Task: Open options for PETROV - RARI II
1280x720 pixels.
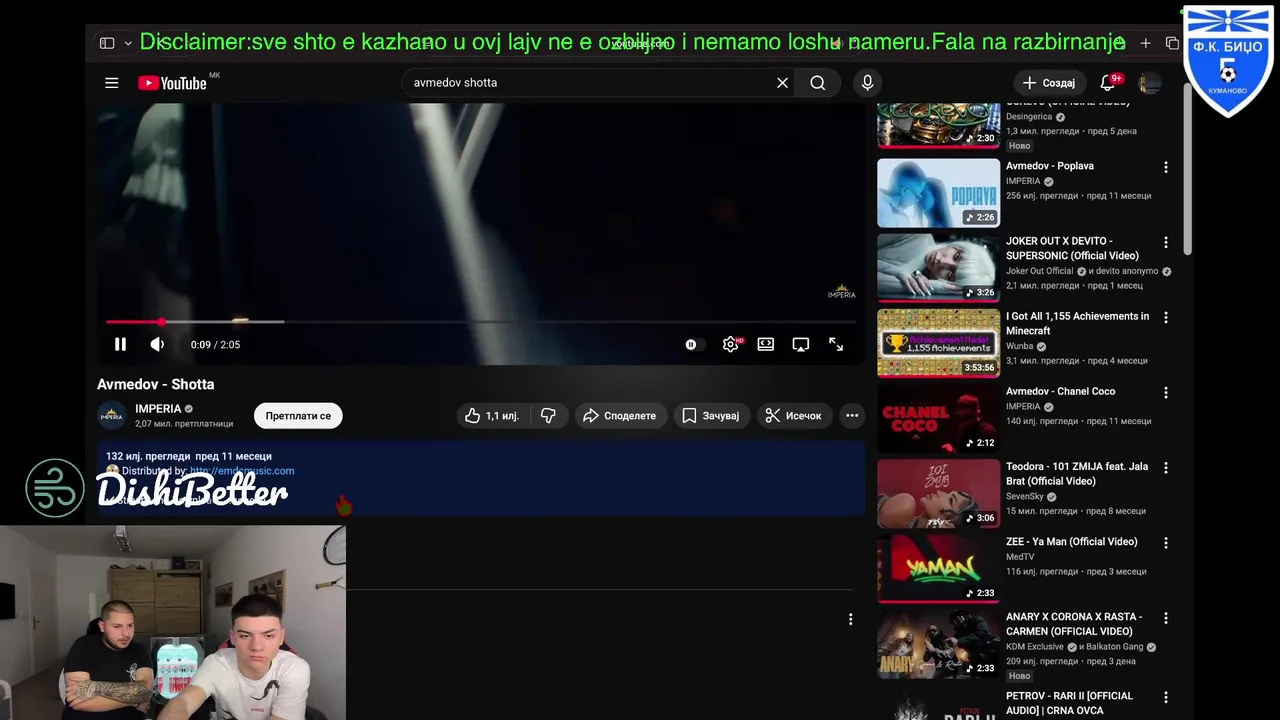Action: point(1165,697)
